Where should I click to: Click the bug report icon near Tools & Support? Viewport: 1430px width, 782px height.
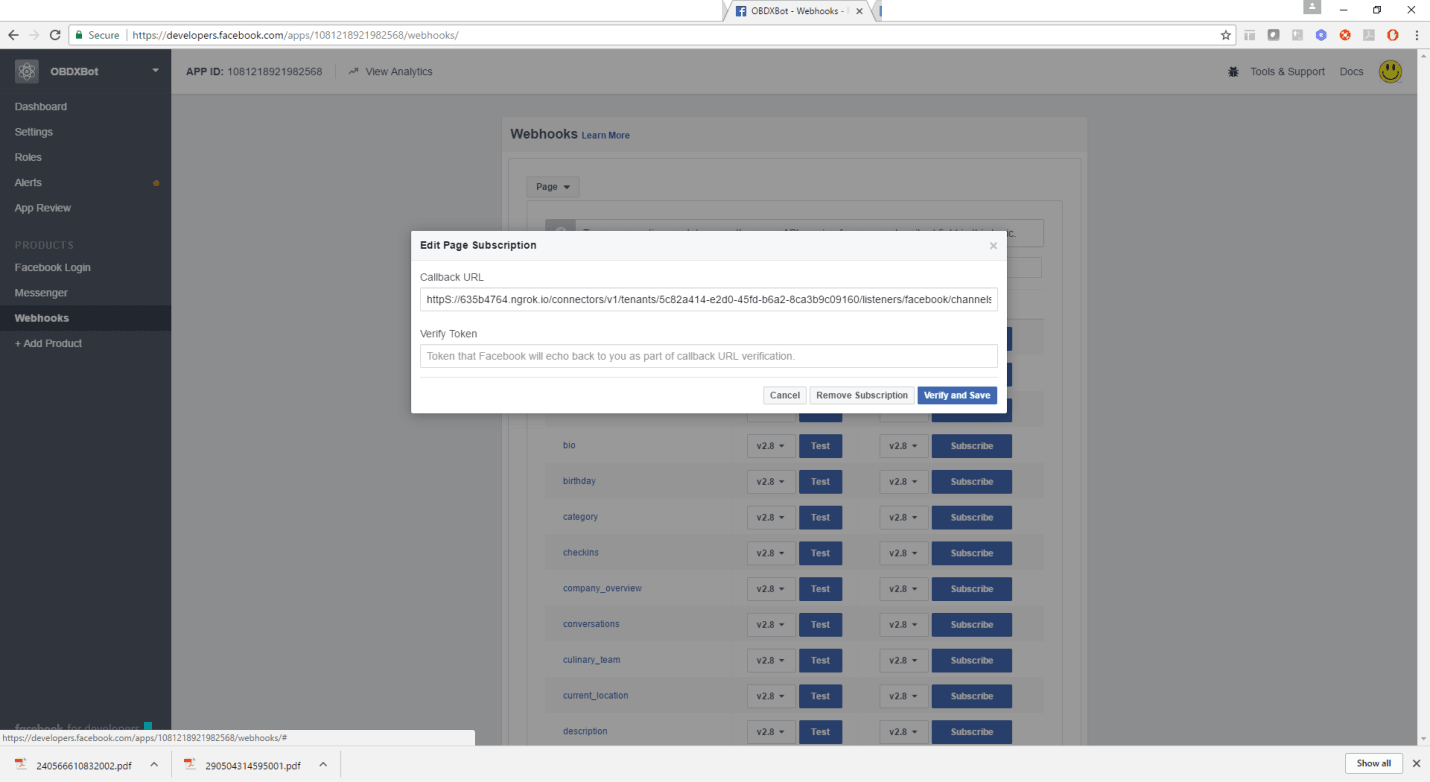(1233, 72)
